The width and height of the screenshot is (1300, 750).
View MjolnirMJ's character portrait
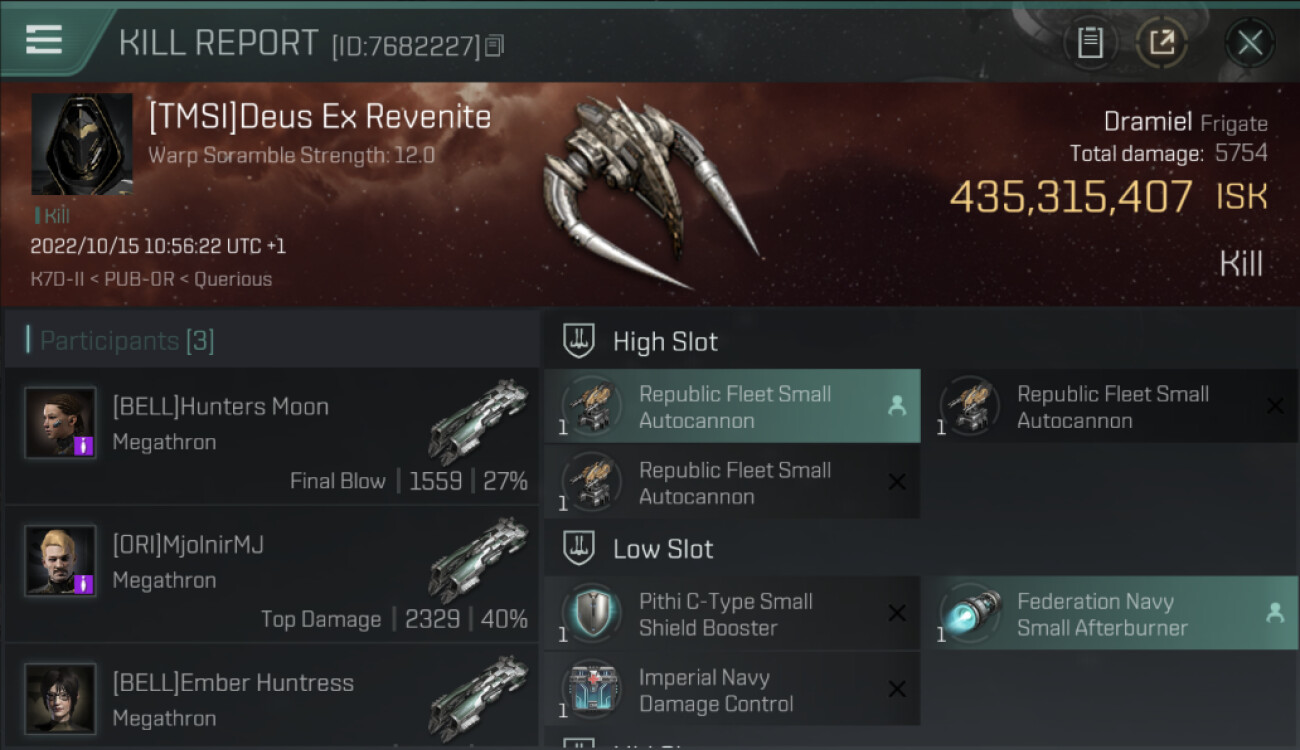click(x=60, y=560)
